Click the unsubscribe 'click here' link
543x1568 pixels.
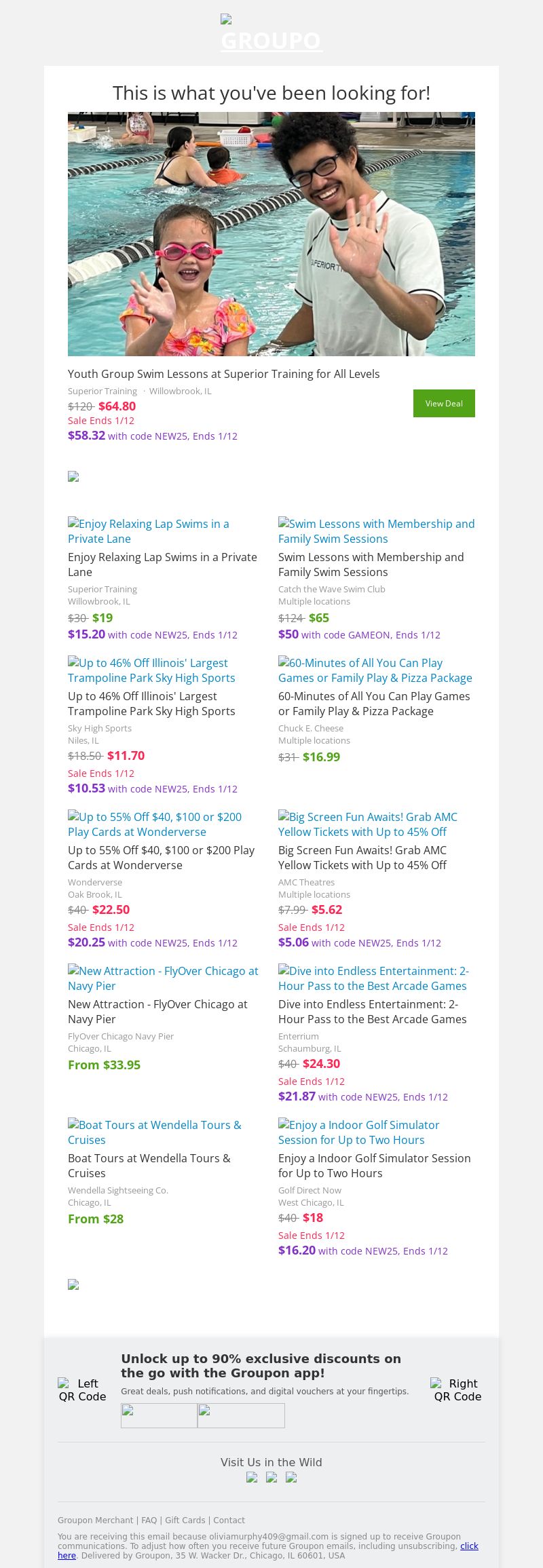(x=469, y=1546)
